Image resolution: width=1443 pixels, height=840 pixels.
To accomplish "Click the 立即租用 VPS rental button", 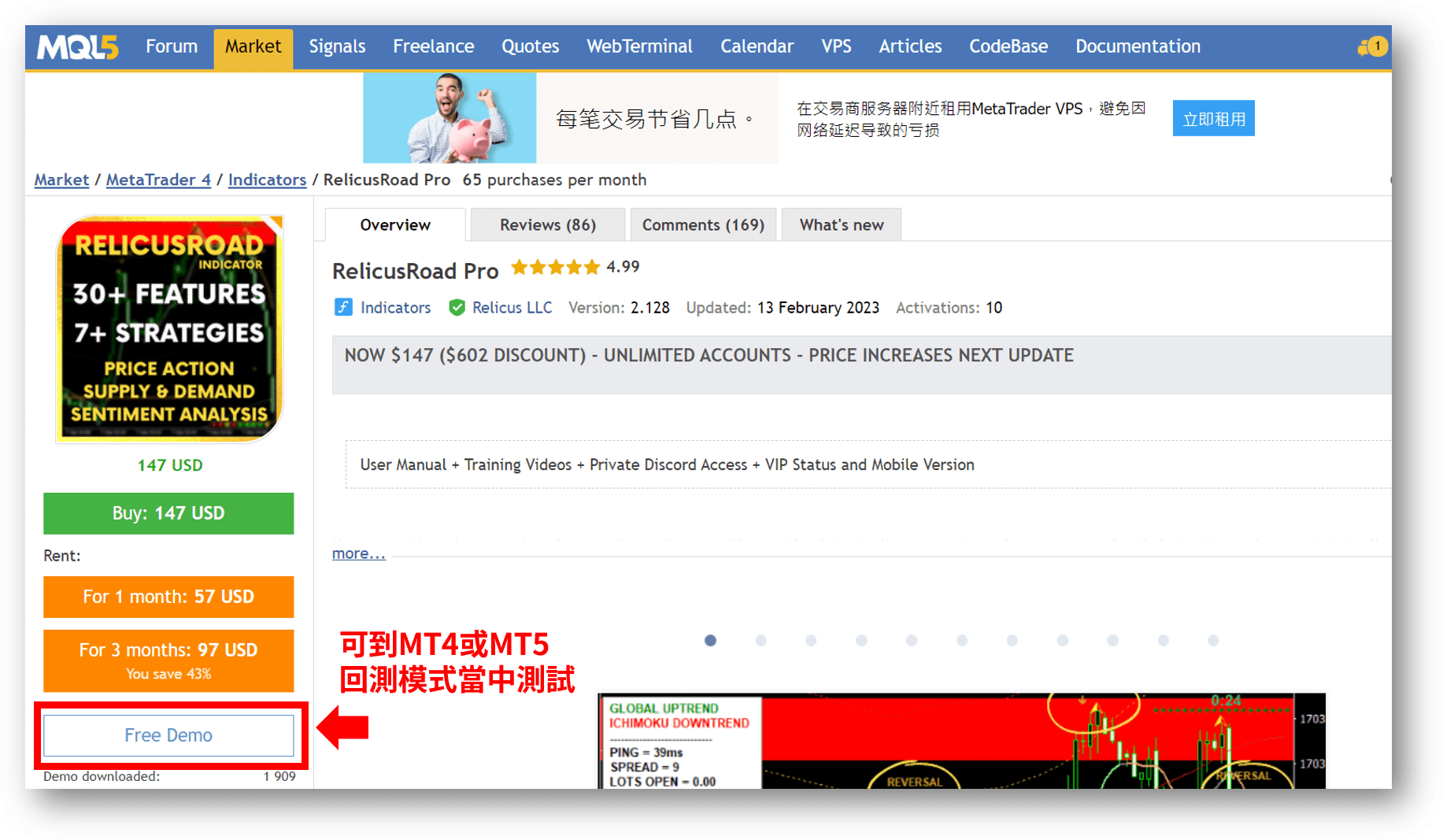I will [x=1213, y=117].
